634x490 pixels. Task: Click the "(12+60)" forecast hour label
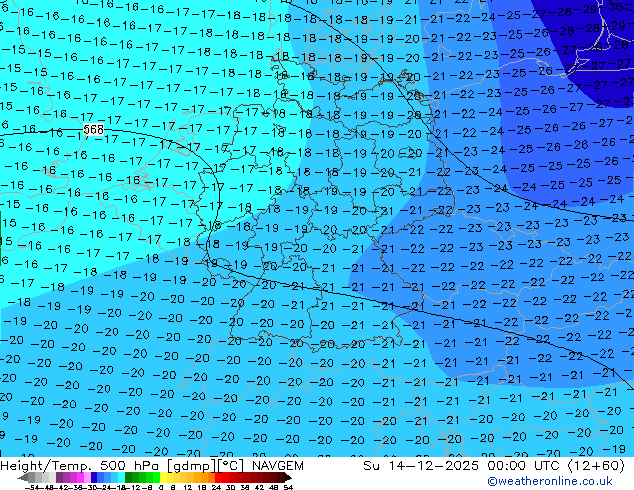(596, 466)
